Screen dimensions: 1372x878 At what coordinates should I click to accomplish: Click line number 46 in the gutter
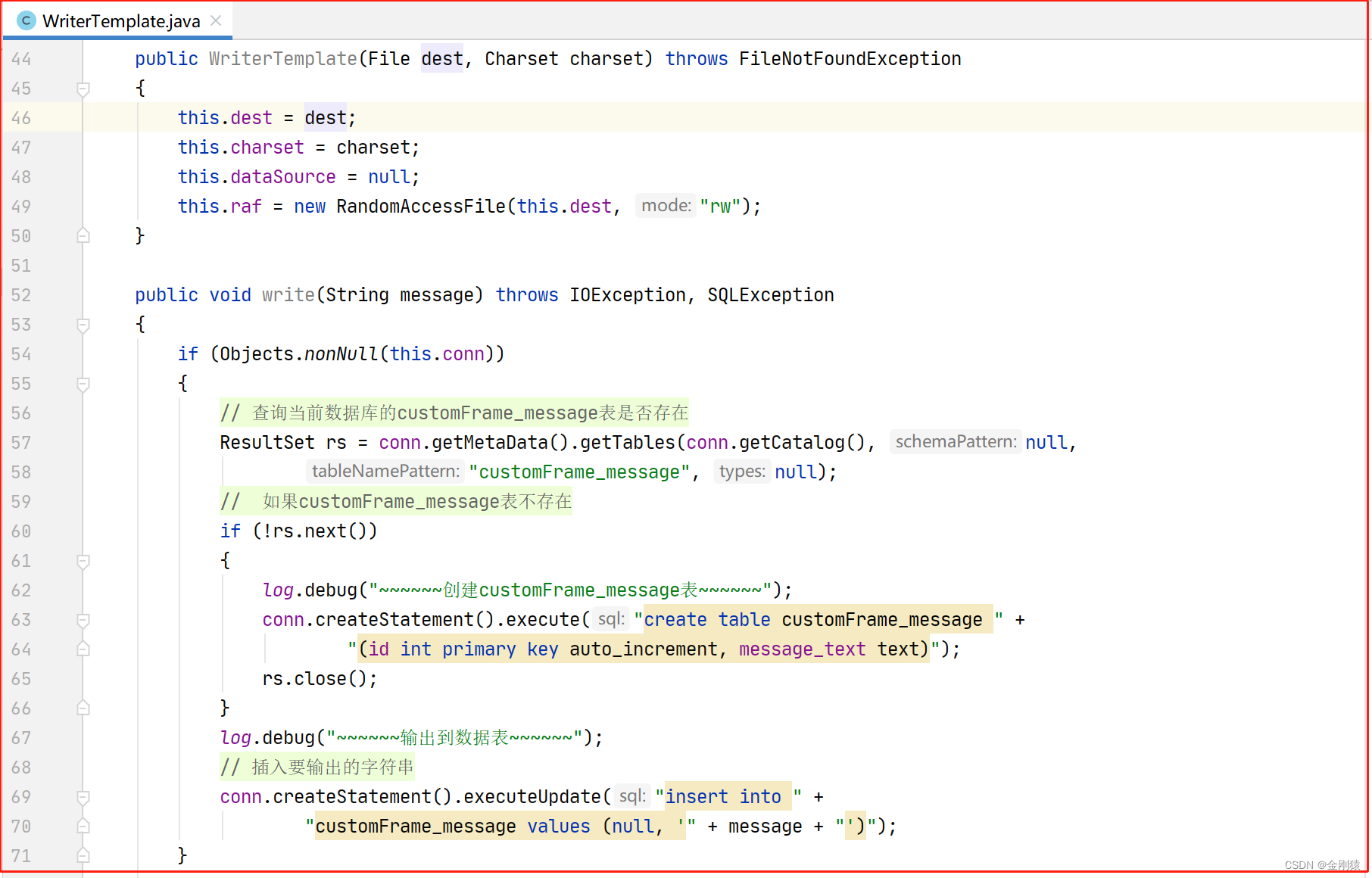point(21,118)
